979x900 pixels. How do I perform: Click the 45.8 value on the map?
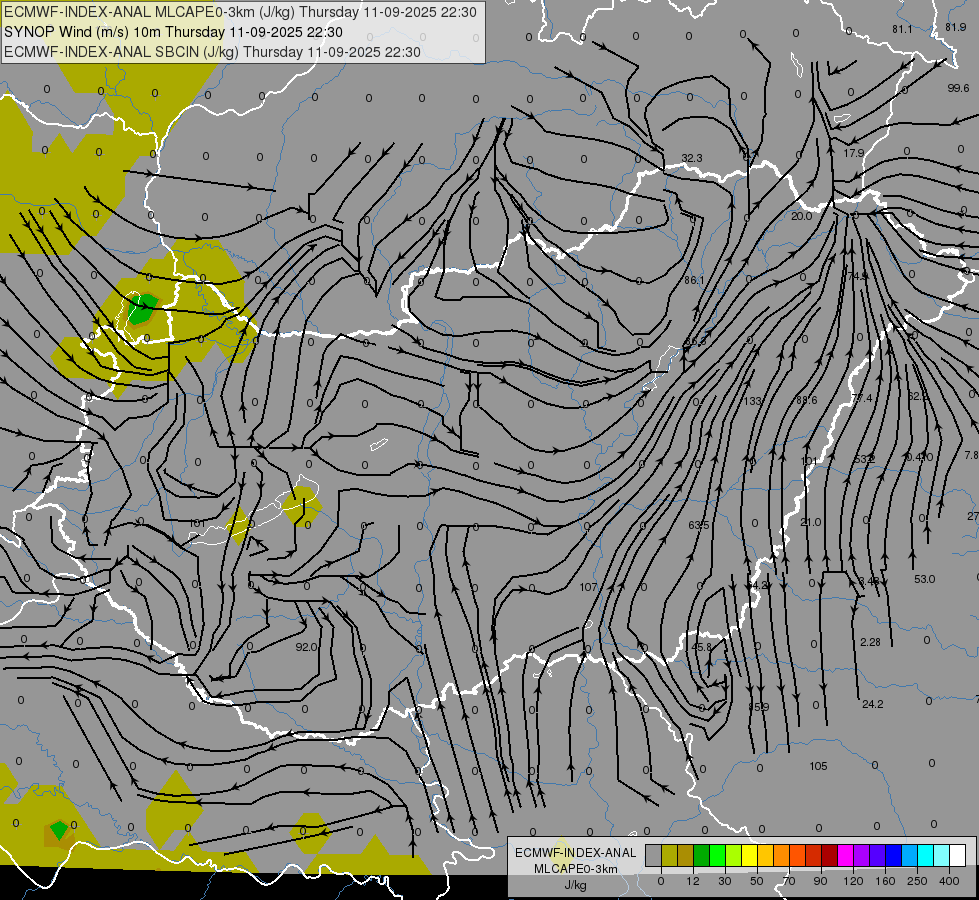tap(702, 647)
